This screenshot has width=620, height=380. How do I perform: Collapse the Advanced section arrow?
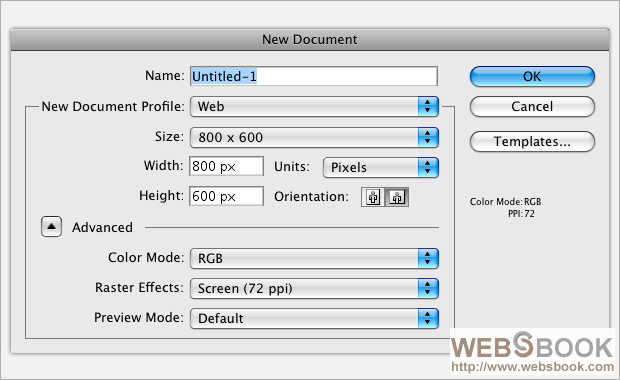click(x=51, y=227)
